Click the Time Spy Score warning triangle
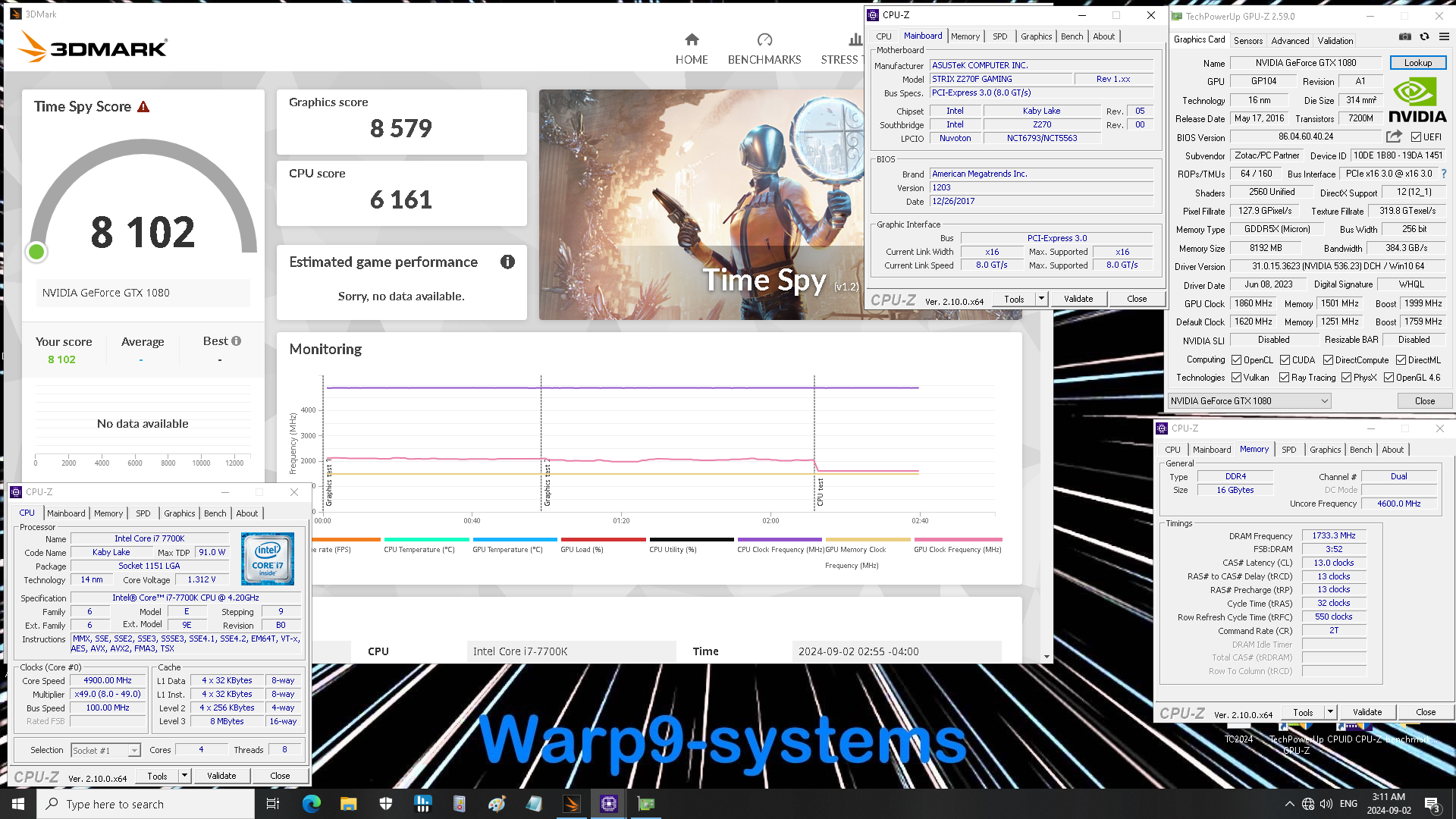 143,107
